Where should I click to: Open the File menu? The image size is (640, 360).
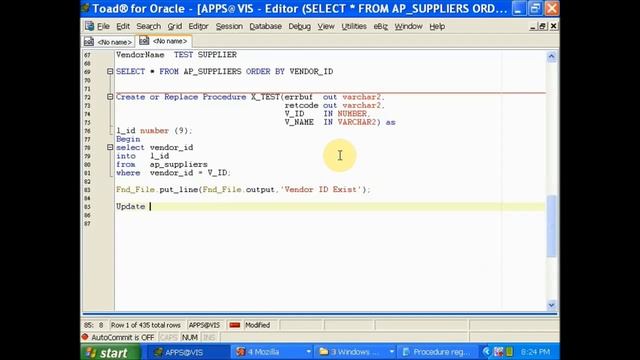pos(103,26)
